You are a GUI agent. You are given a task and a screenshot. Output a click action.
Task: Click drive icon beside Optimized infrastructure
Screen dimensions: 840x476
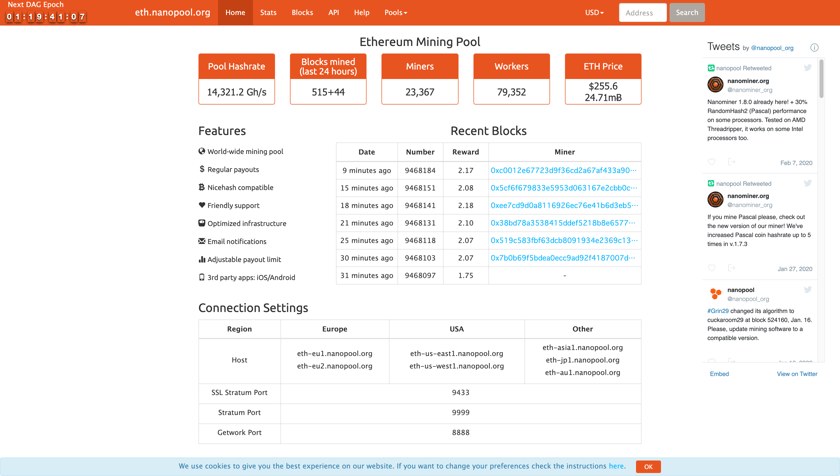[201, 223]
